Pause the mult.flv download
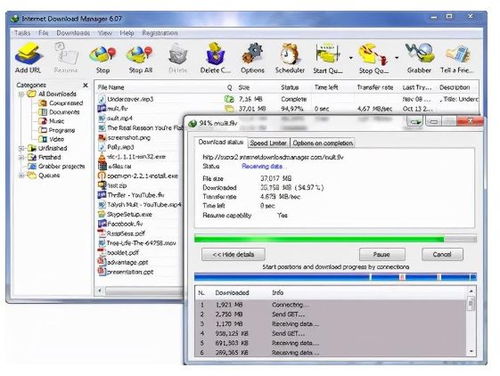 tap(382, 254)
